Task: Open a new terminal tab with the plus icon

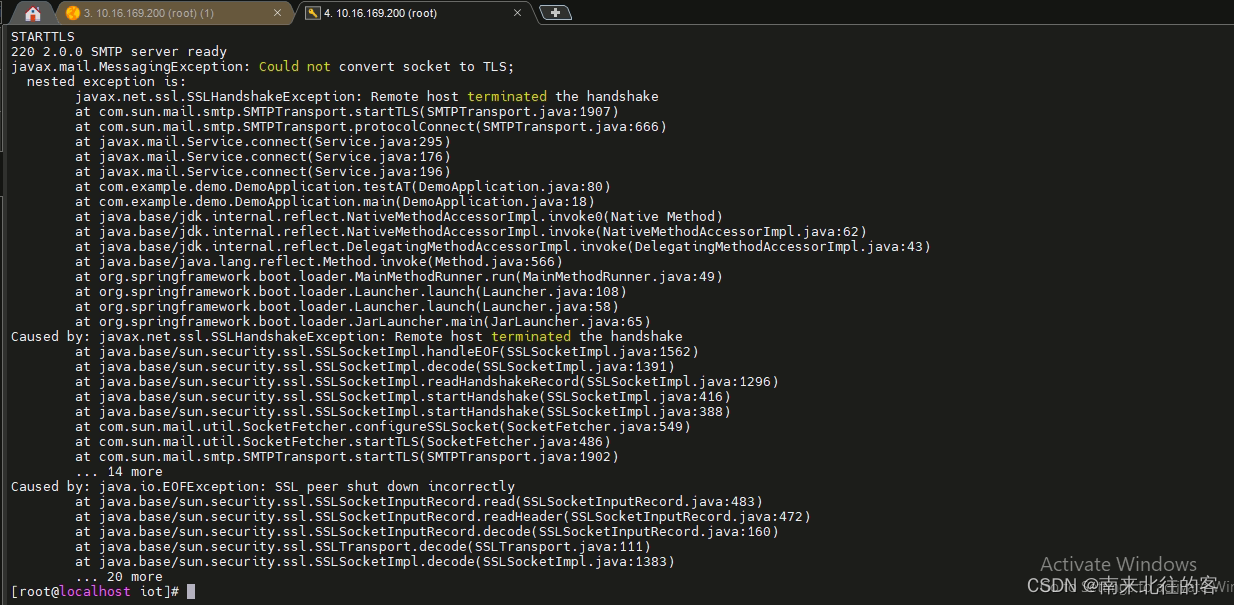Action: (x=555, y=13)
